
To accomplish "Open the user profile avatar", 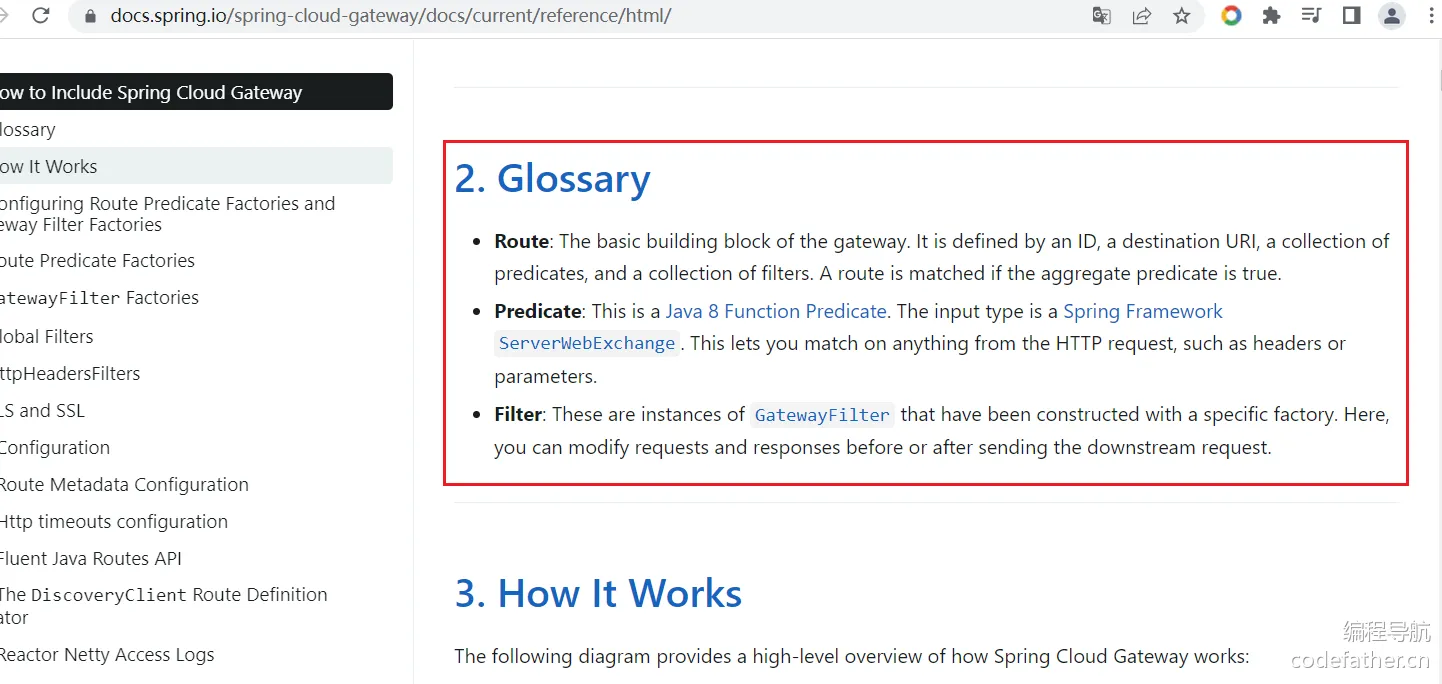I will click(1392, 16).
